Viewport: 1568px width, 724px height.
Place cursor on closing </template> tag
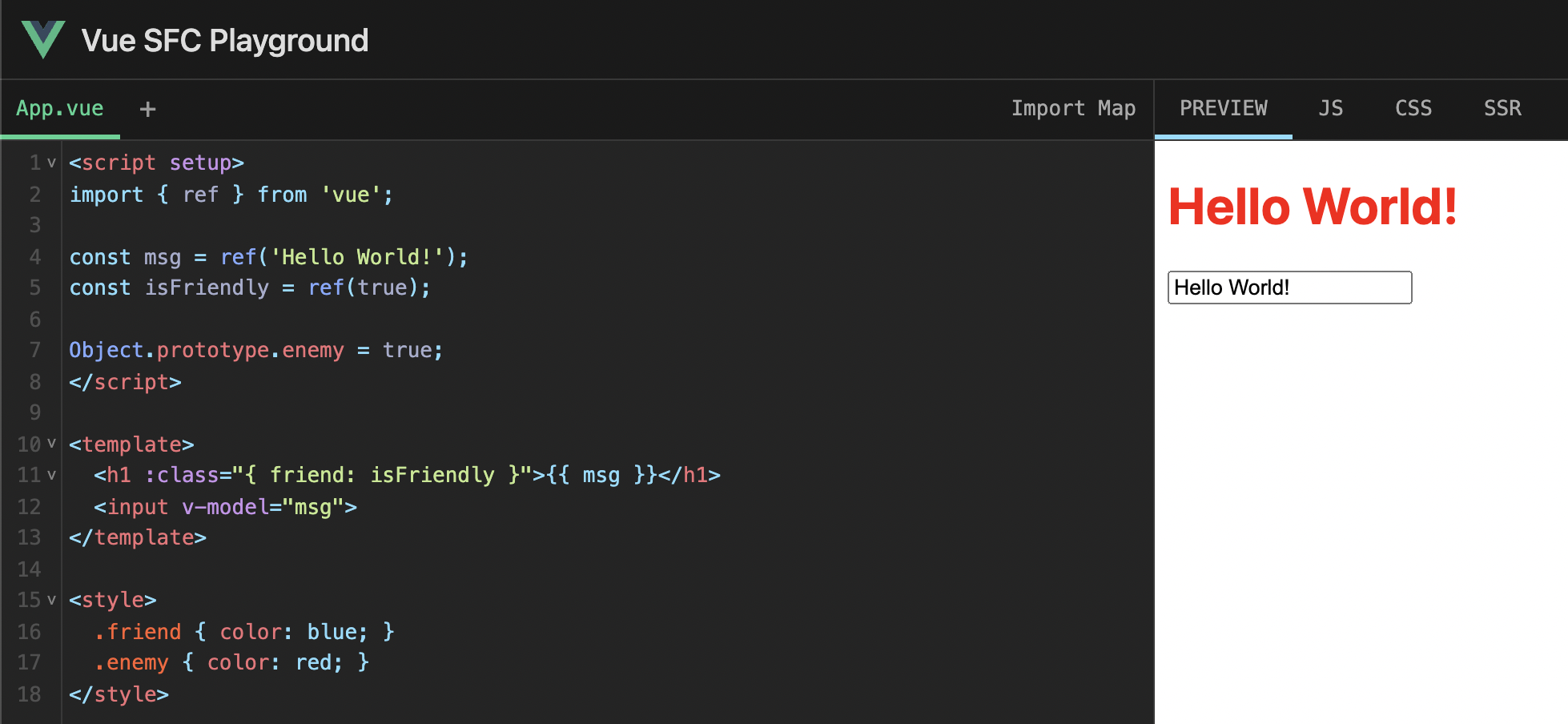pyautogui.click(x=138, y=537)
